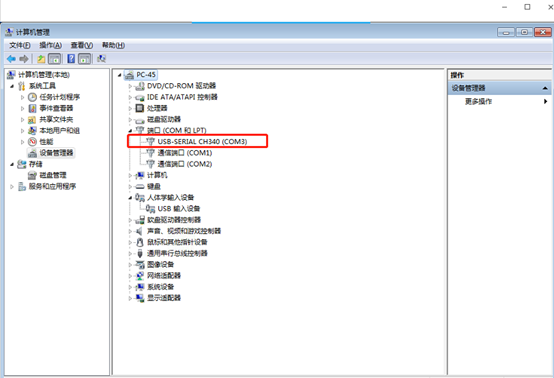Select 事件查看器 tree item

pos(56,108)
